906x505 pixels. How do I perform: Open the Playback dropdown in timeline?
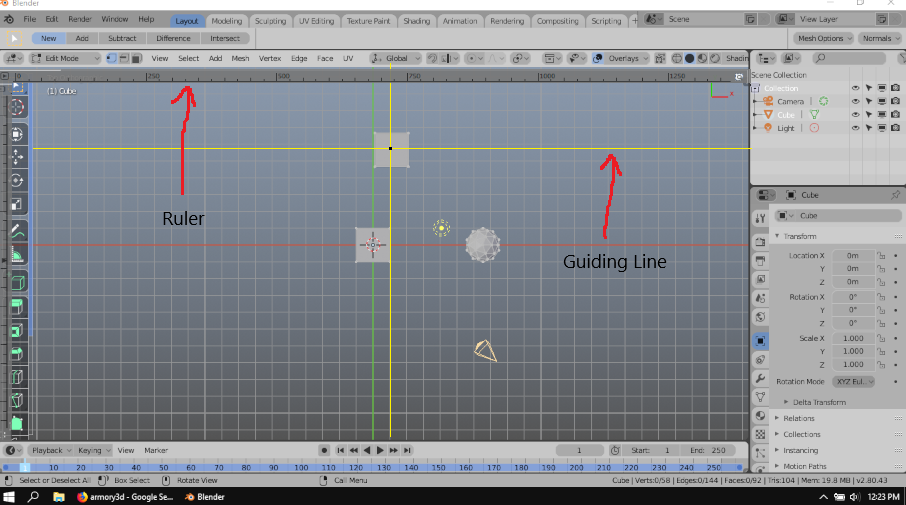(x=51, y=450)
